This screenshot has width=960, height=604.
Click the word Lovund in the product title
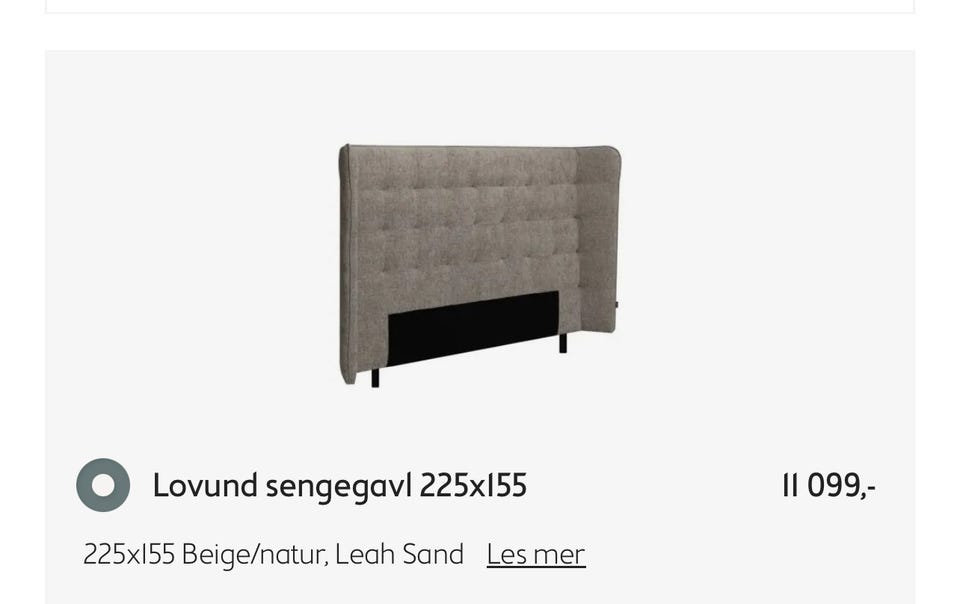click(205, 485)
